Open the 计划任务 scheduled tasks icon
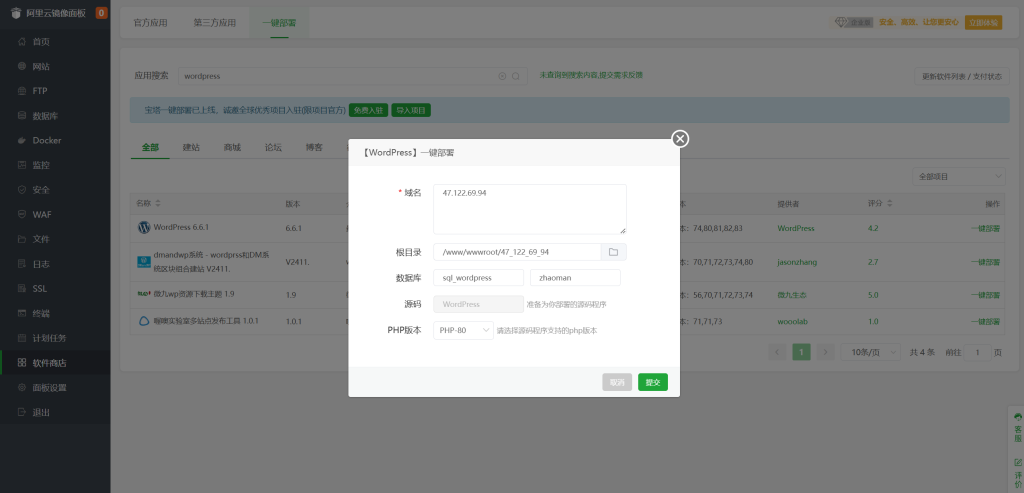1024x493 pixels. tap(22, 338)
